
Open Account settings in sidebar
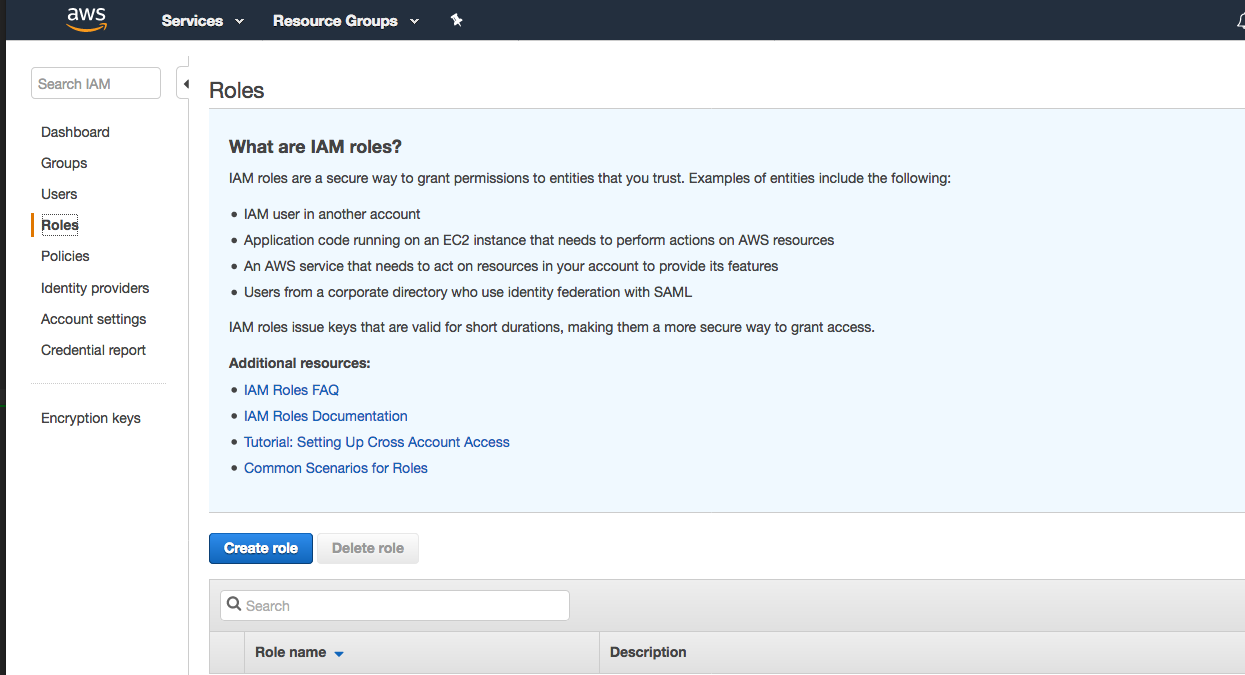(93, 319)
